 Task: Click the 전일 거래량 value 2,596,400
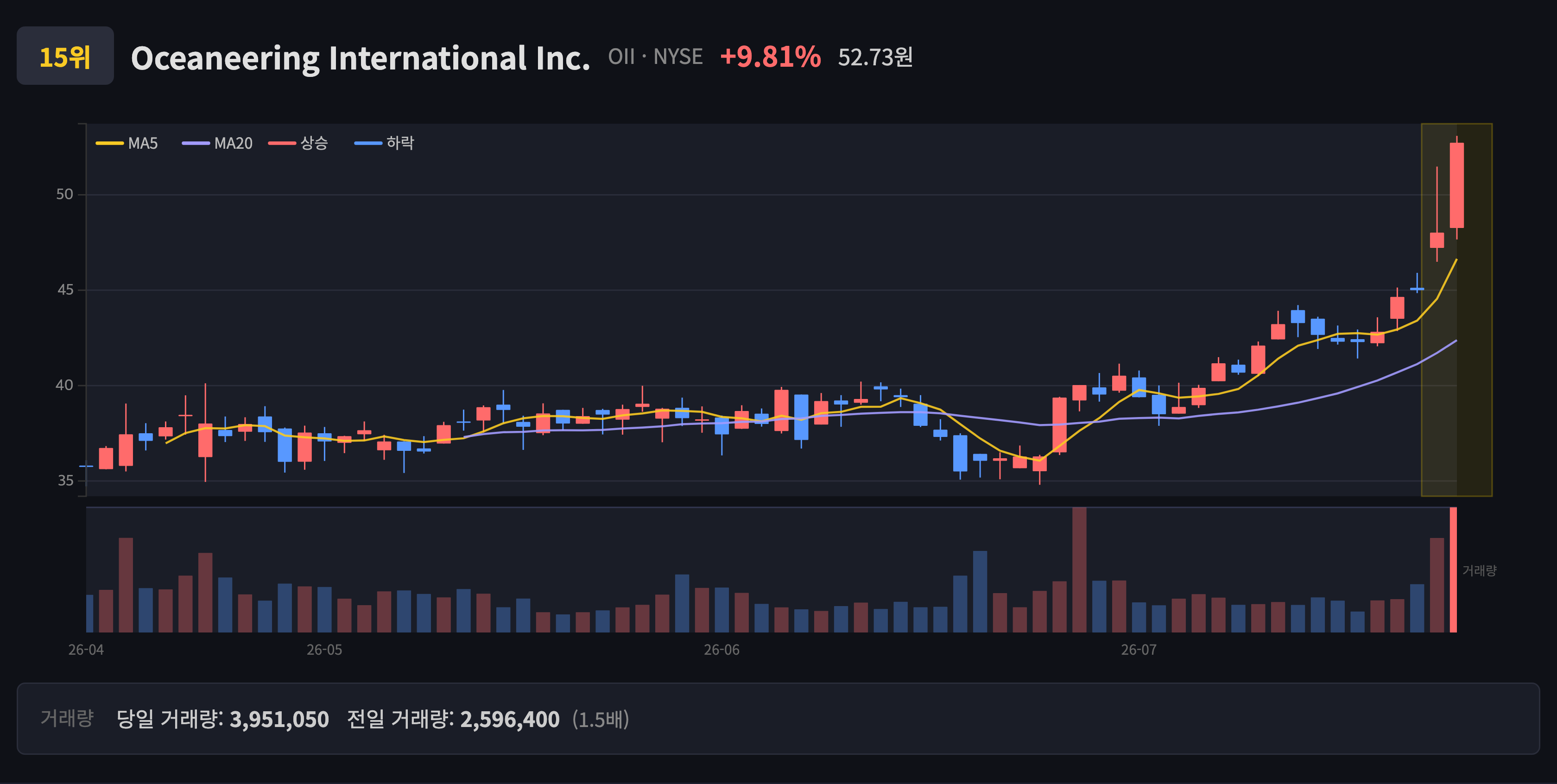click(x=510, y=719)
